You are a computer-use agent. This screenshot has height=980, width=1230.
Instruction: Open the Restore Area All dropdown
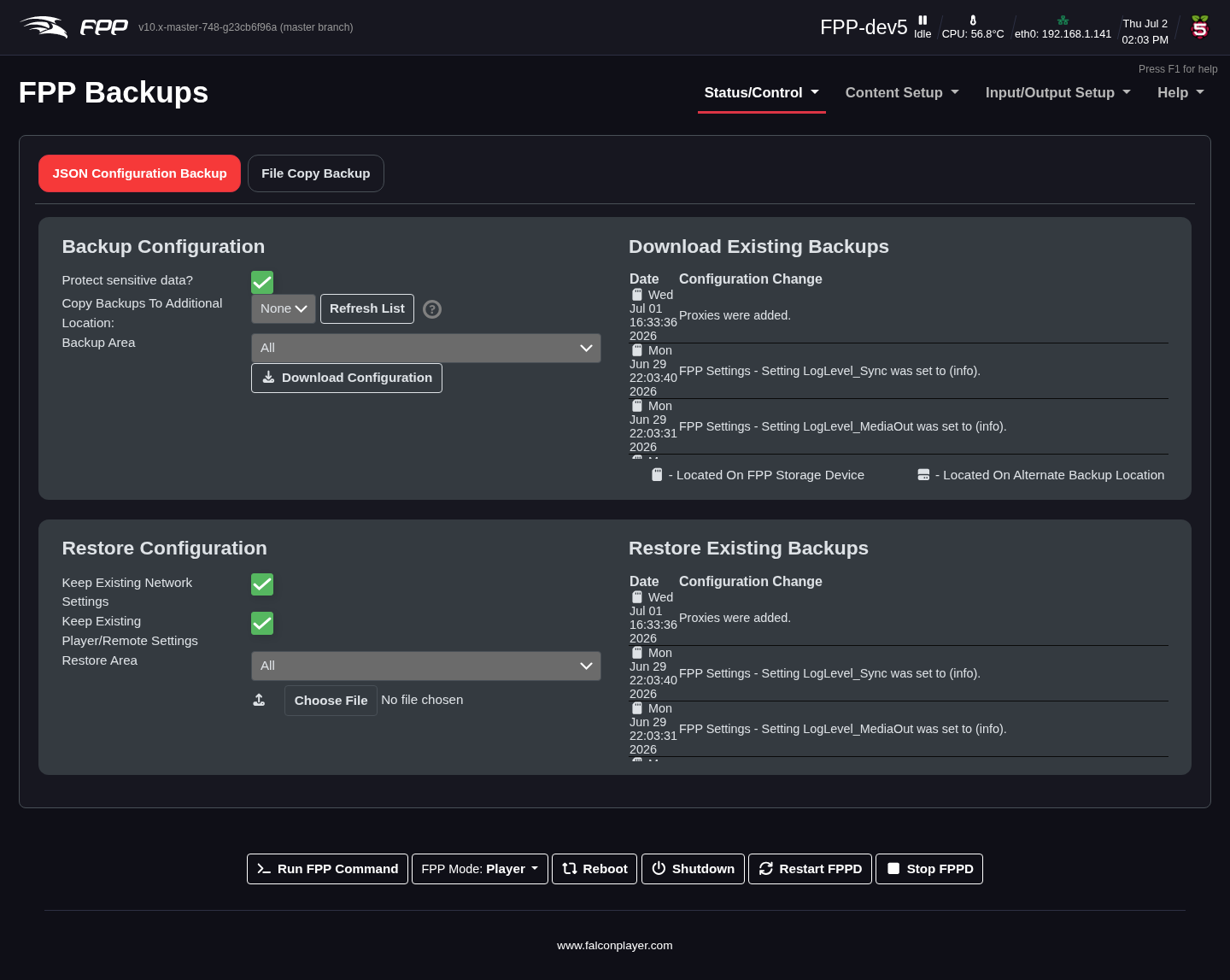tap(426, 666)
